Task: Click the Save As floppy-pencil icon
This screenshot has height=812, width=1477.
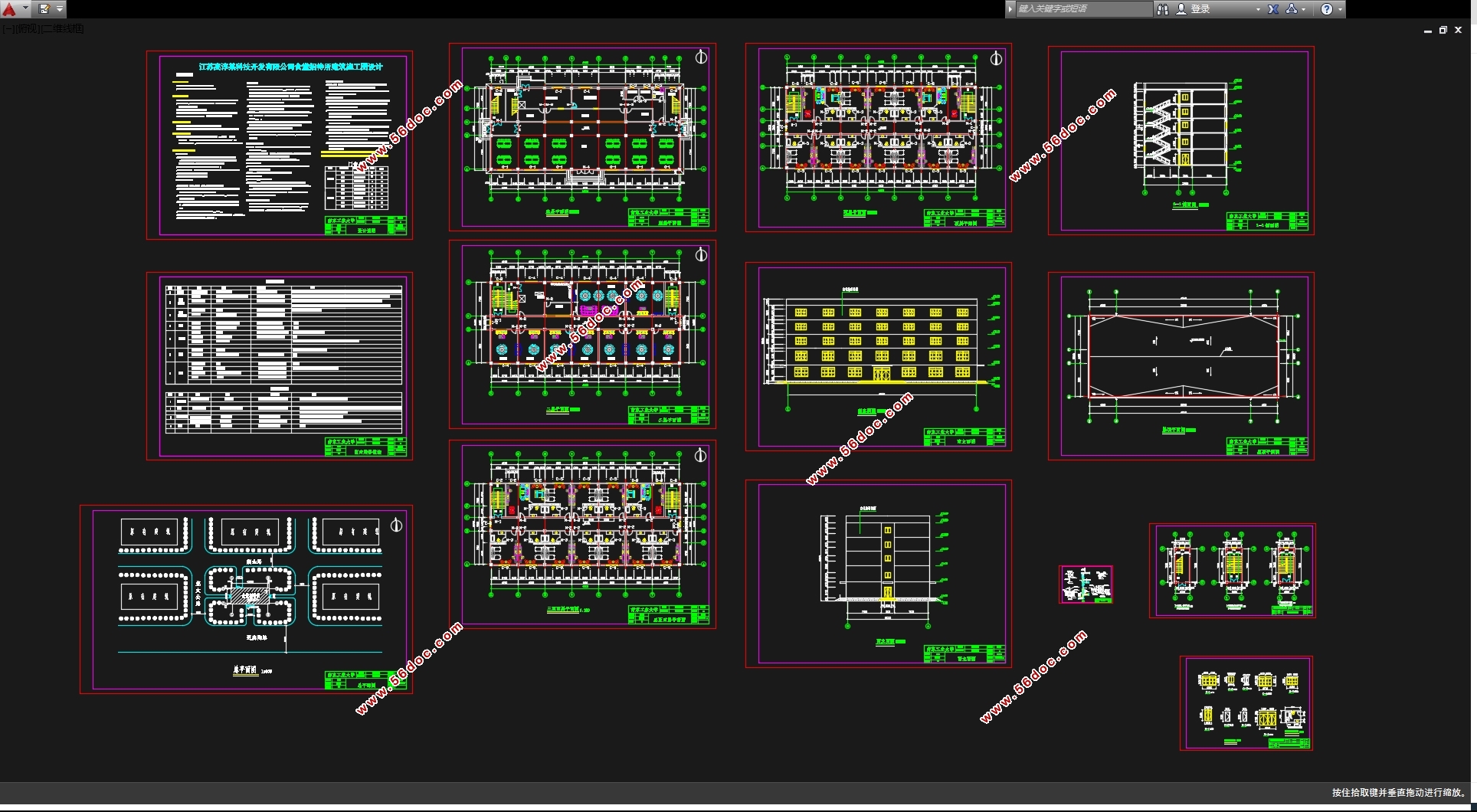Action: tap(44, 9)
